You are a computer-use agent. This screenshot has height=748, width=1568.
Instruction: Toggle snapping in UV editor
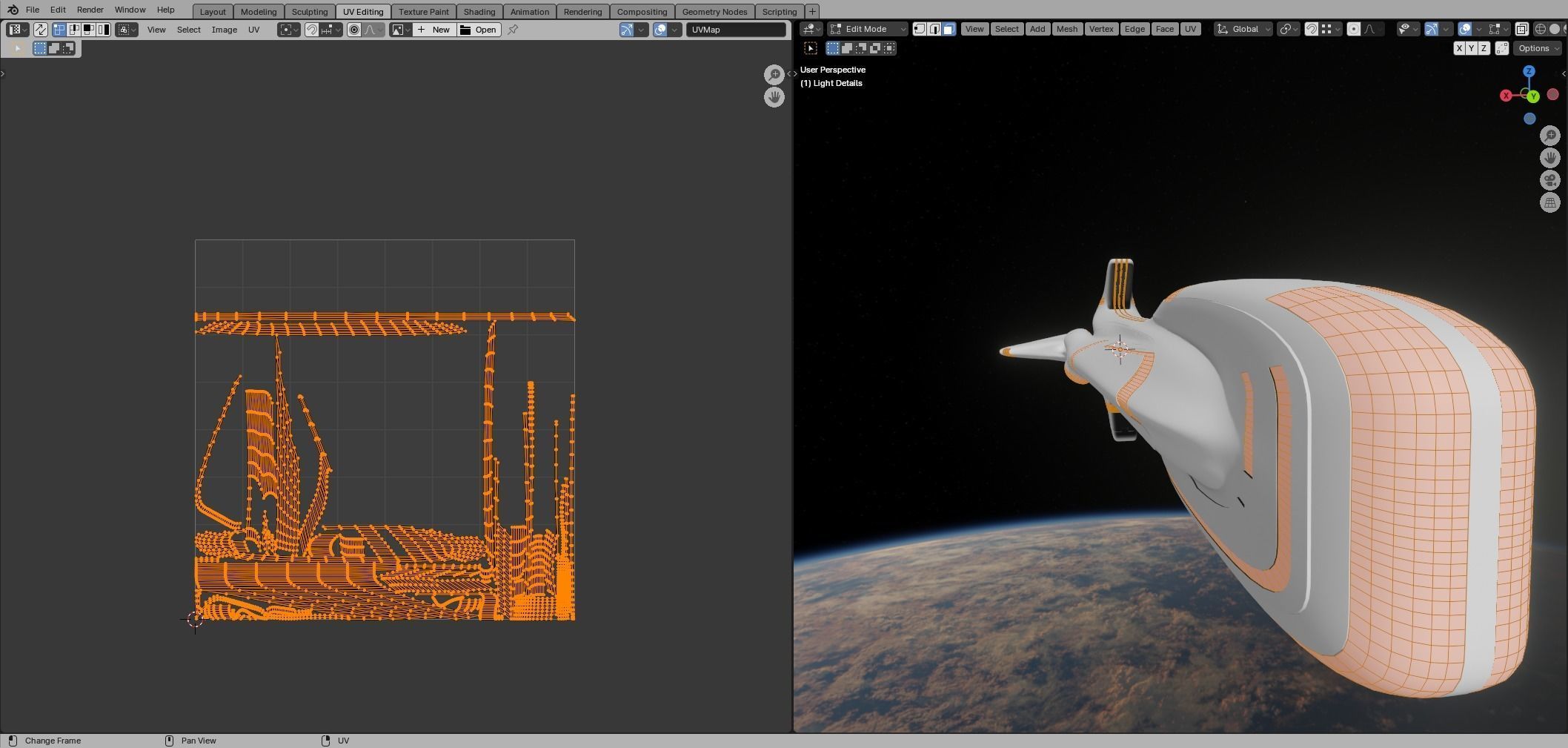click(312, 30)
